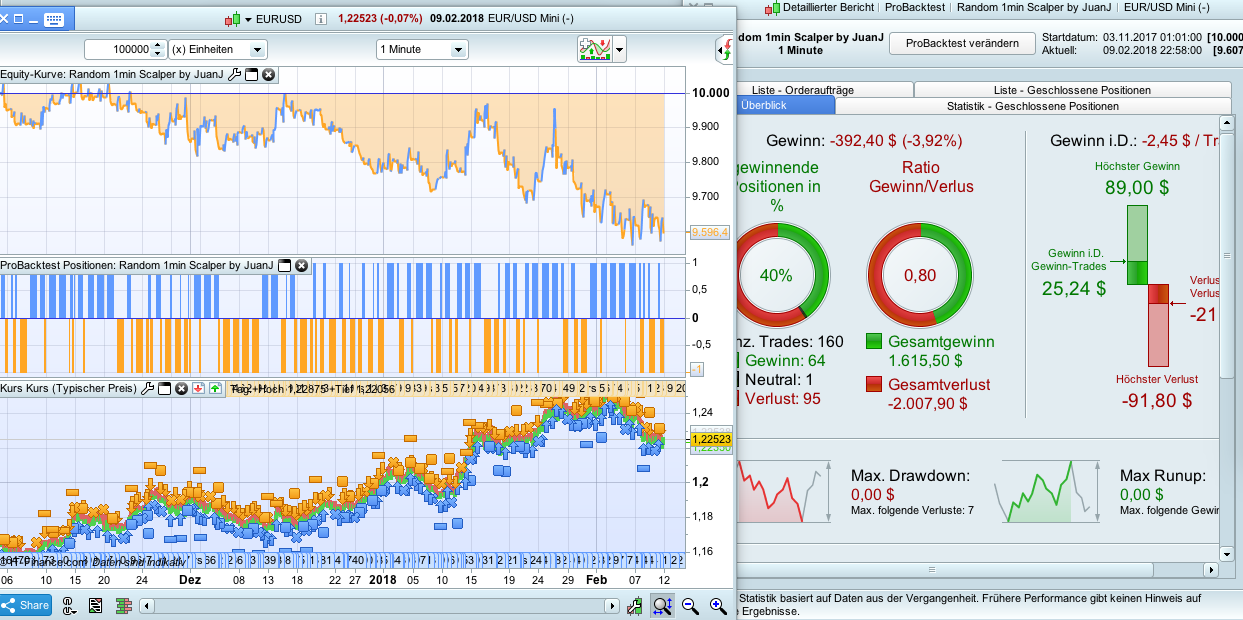The image size is (1243, 620).
Task: Maximize the Kurs price panel
Action: (x=165, y=388)
